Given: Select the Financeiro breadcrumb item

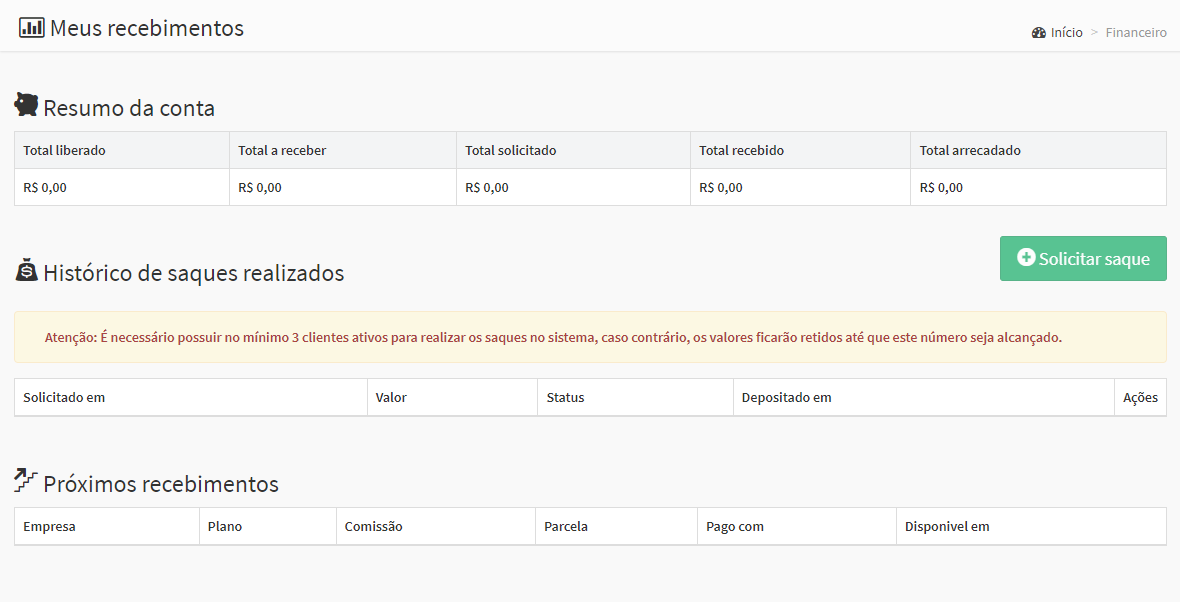Looking at the screenshot, I should pyautogui.click(x=1136, y=33).
